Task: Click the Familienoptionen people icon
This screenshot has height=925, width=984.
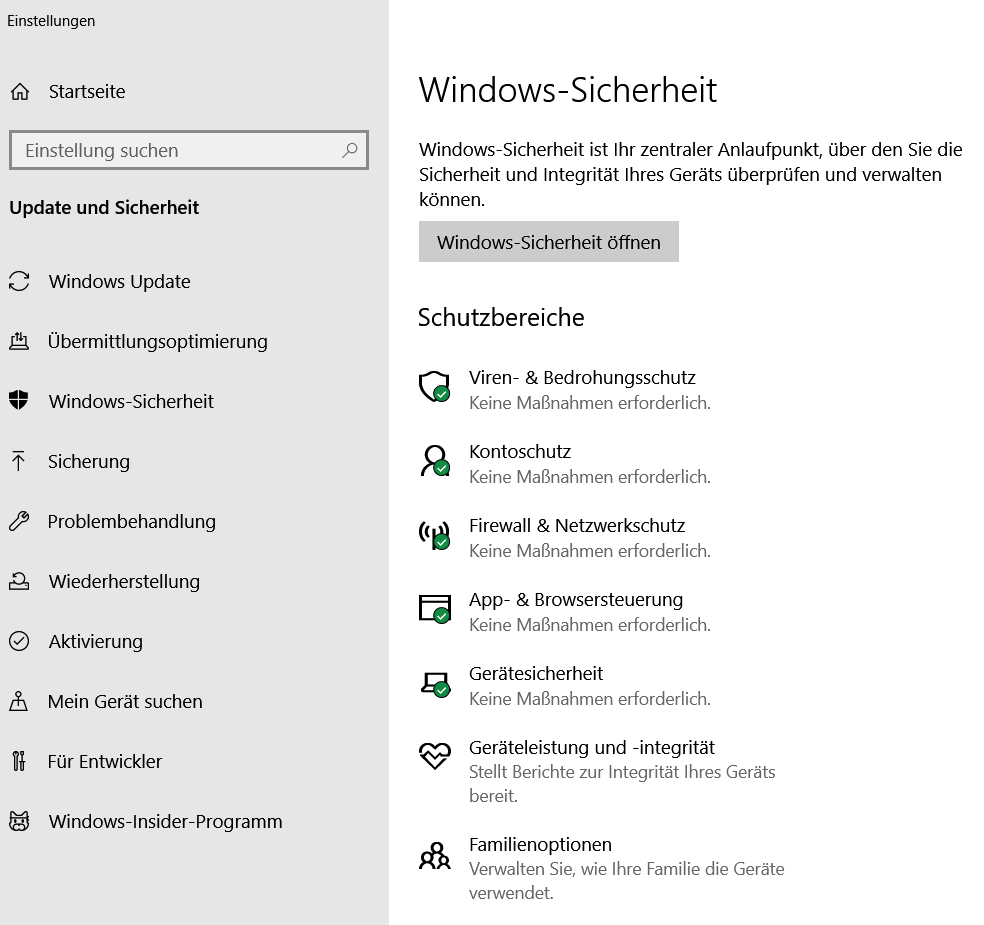Action: click(434, 856)
